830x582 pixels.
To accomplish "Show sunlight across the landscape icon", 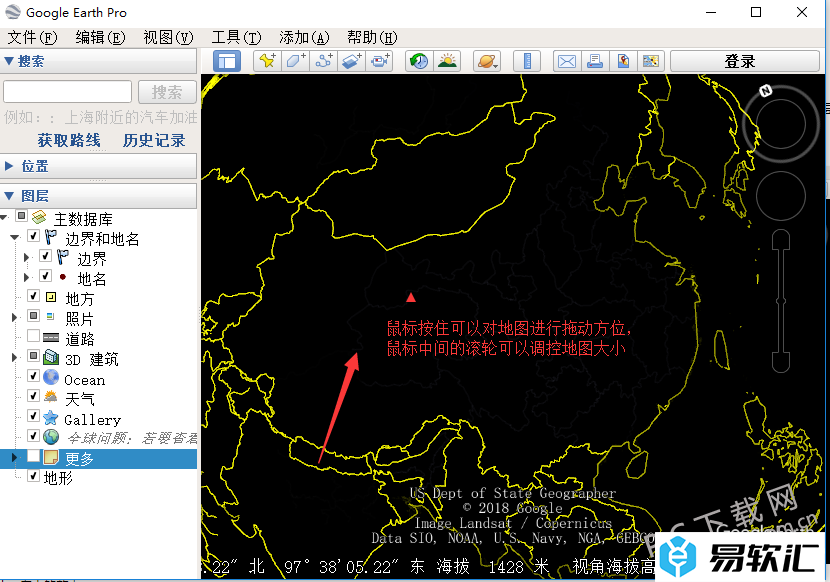I will (x=447, y=61).
